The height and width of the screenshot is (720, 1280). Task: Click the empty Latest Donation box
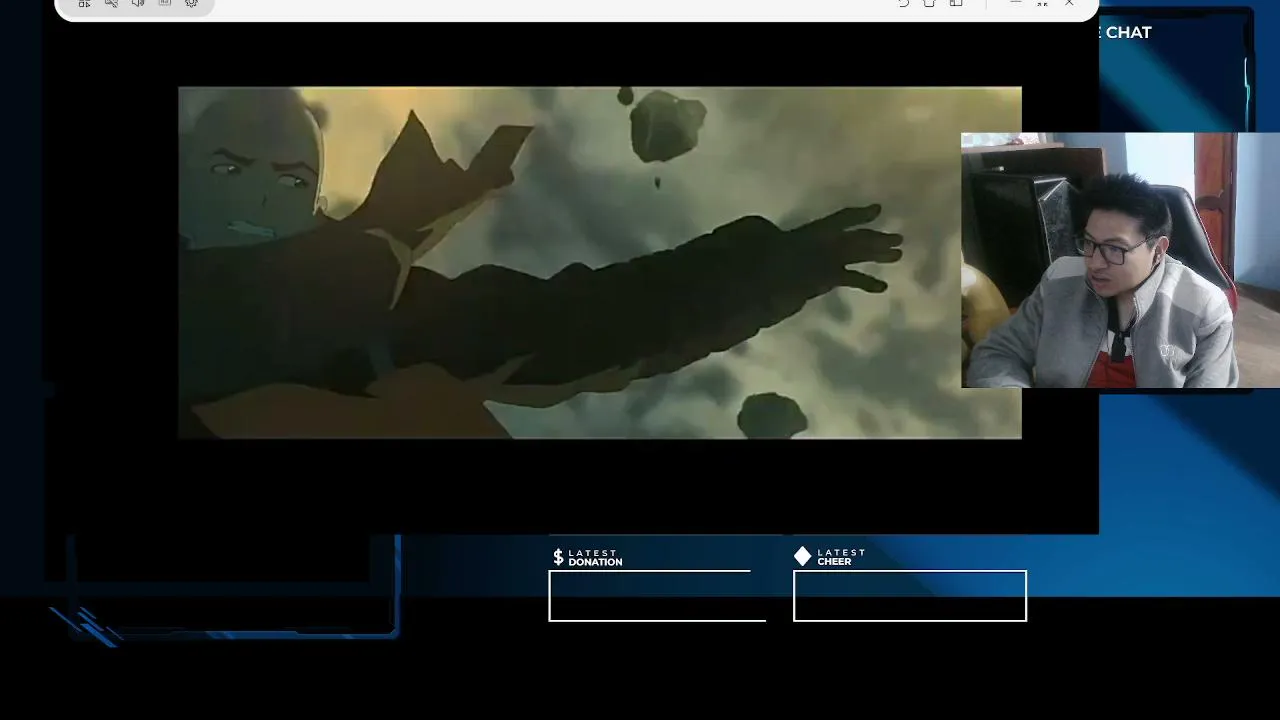click(x=657, y=596)
